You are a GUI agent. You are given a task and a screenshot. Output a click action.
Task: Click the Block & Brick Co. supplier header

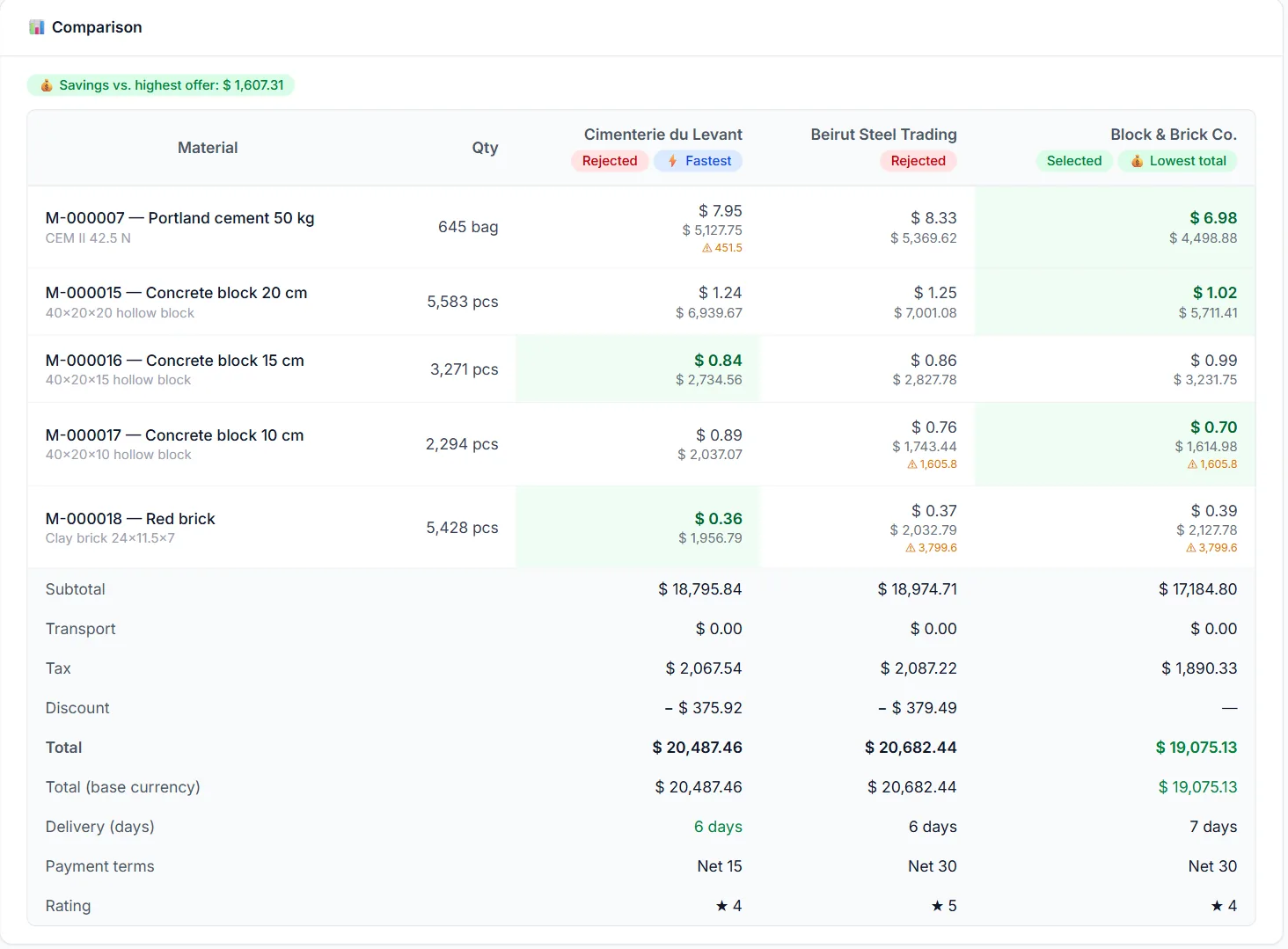coord(1174,135)
